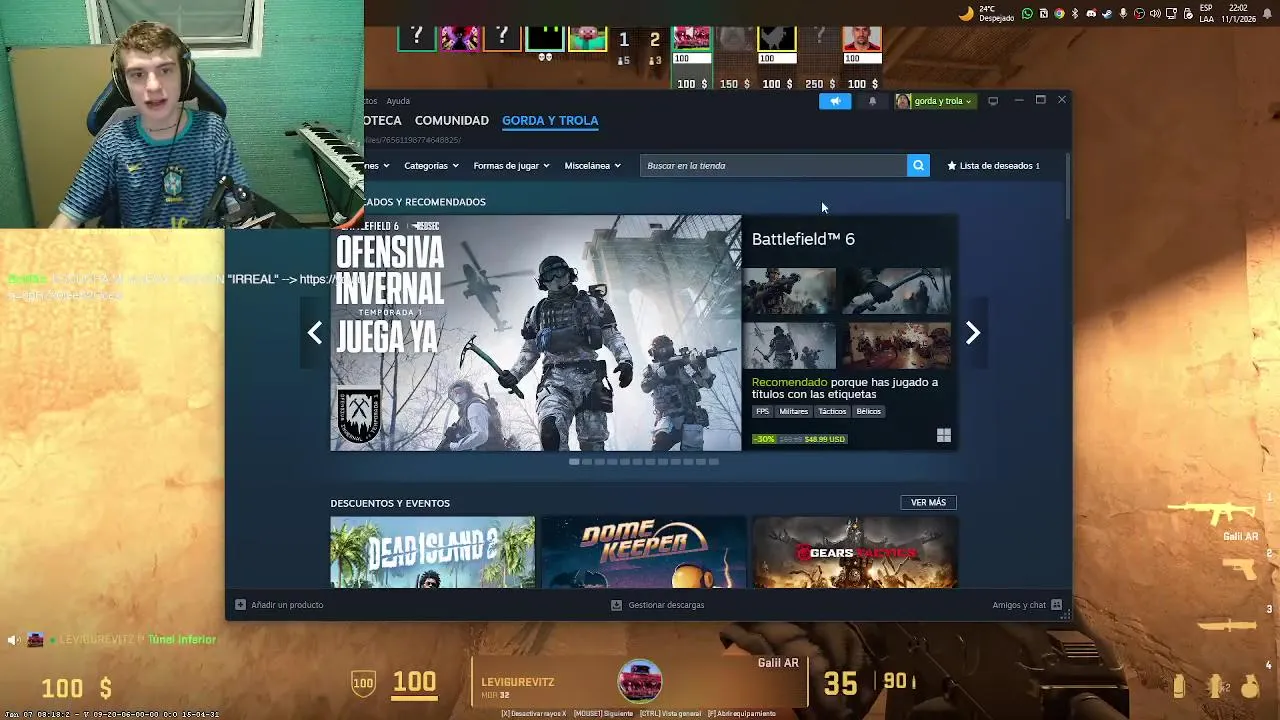View the first Battlefield 6 screenshot thumbnail
Image resolution: width=1280 pixels, height=720 pixels.
(789, 290)
